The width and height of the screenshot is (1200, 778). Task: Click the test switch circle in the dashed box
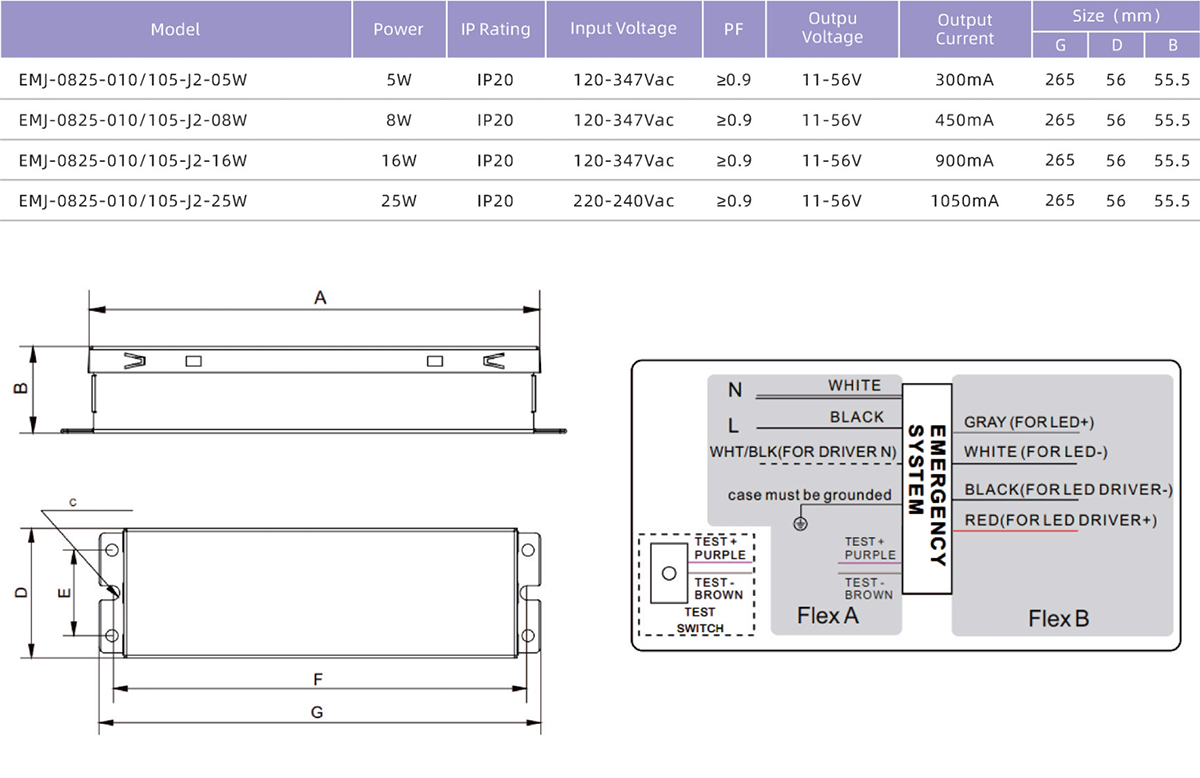click(667, 573)
